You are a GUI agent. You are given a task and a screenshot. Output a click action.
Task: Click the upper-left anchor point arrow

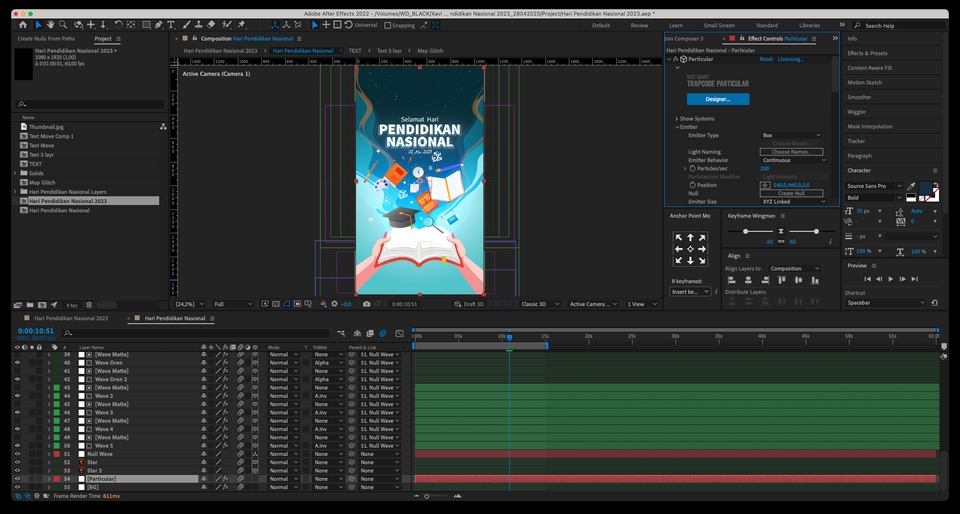click(678, 237)
